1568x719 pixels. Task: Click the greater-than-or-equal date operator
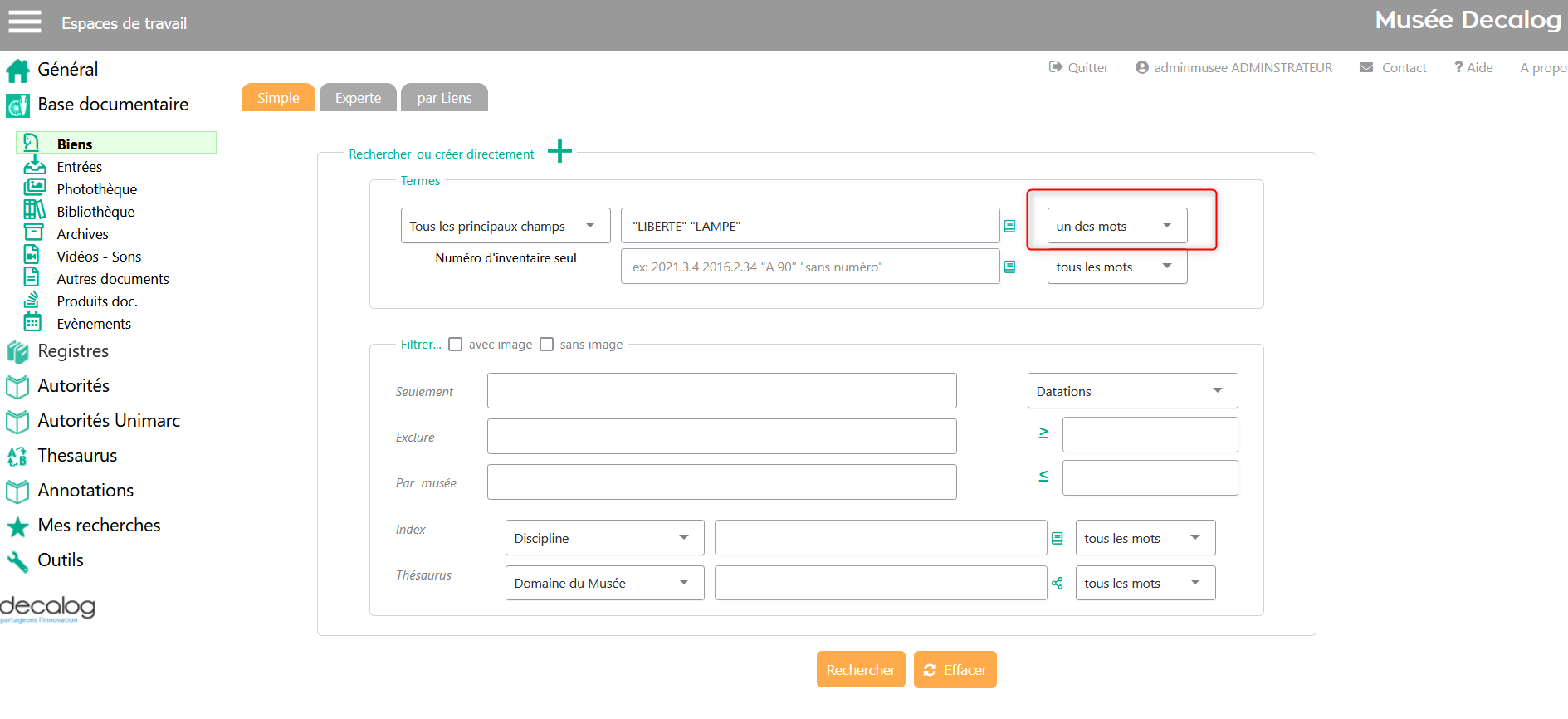click(1043, 433)
